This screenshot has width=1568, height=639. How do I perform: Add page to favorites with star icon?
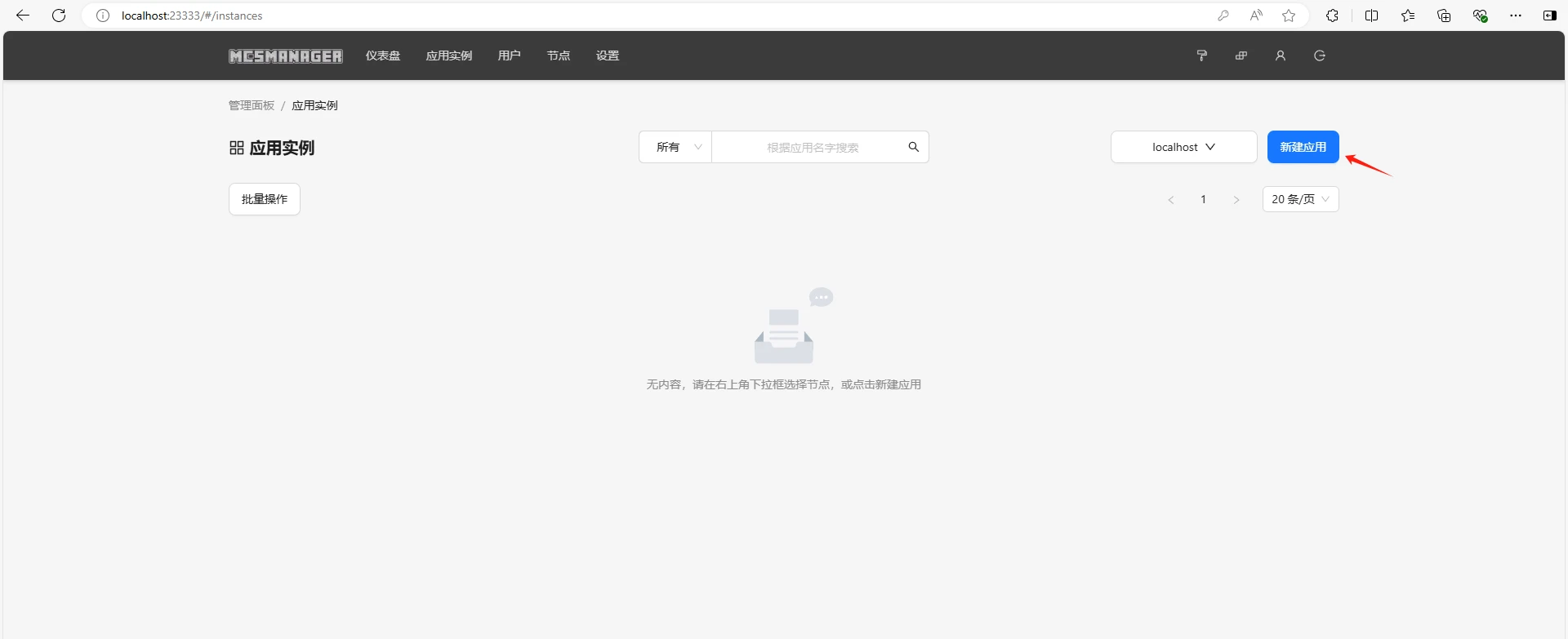[1289, 16]
